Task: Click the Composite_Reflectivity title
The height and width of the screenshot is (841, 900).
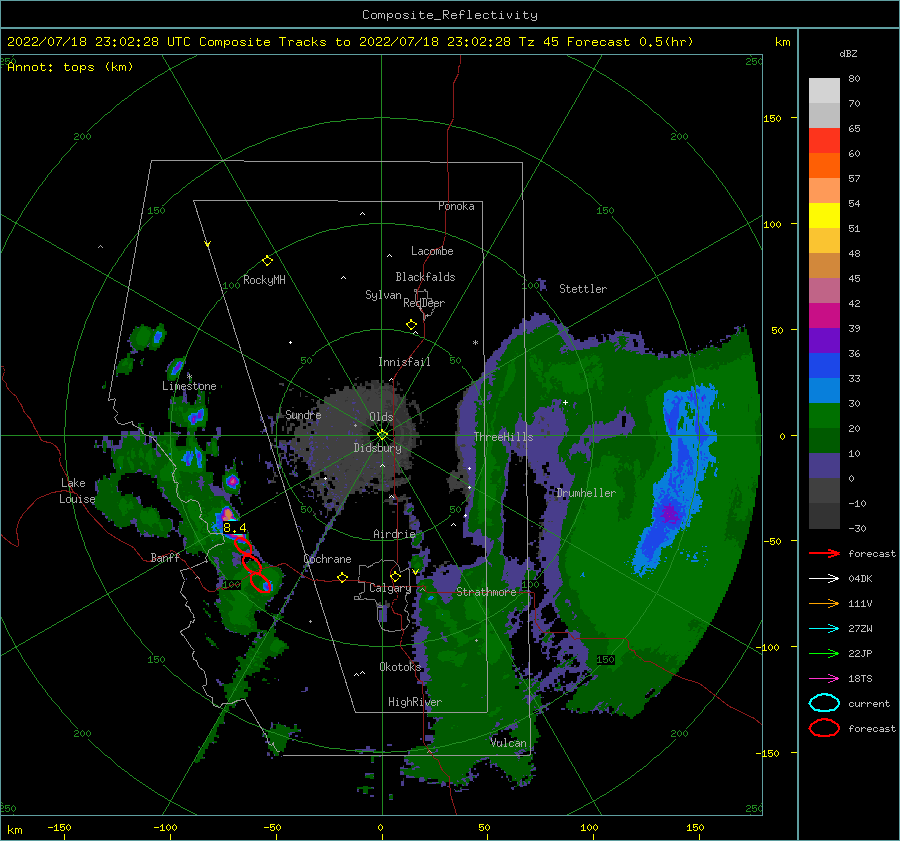Action: coord(449,15)
